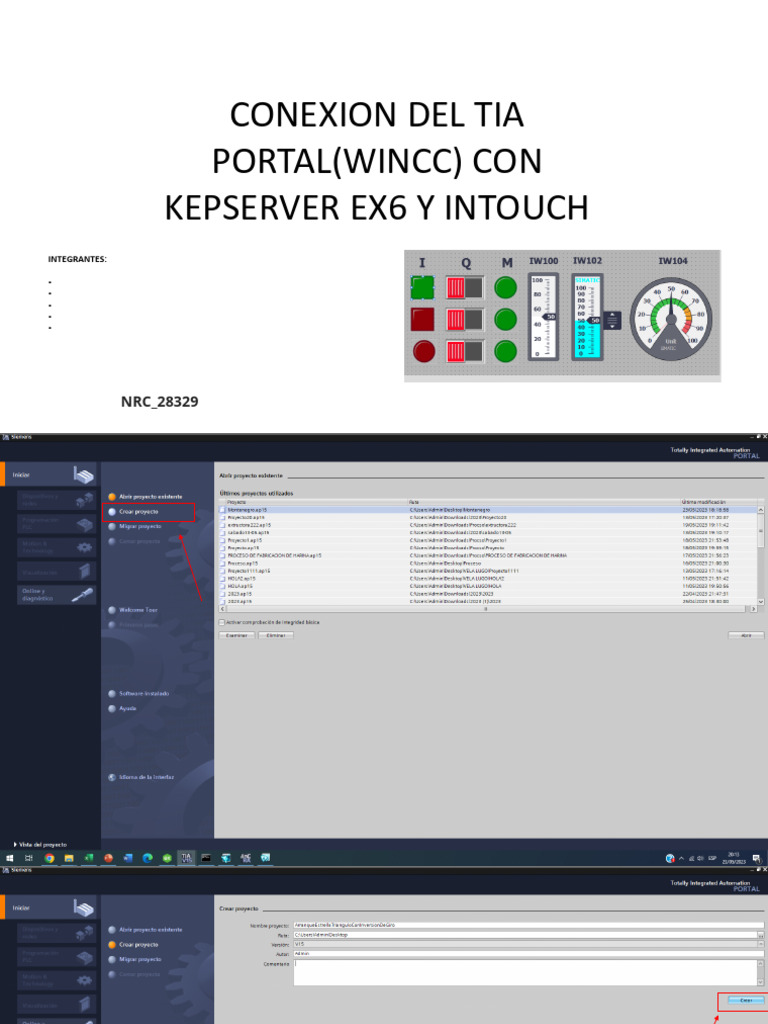Open Programación PLC portal in recent-projects window
The height and width of the screenshot is (1024, 768).
point(56,524)
